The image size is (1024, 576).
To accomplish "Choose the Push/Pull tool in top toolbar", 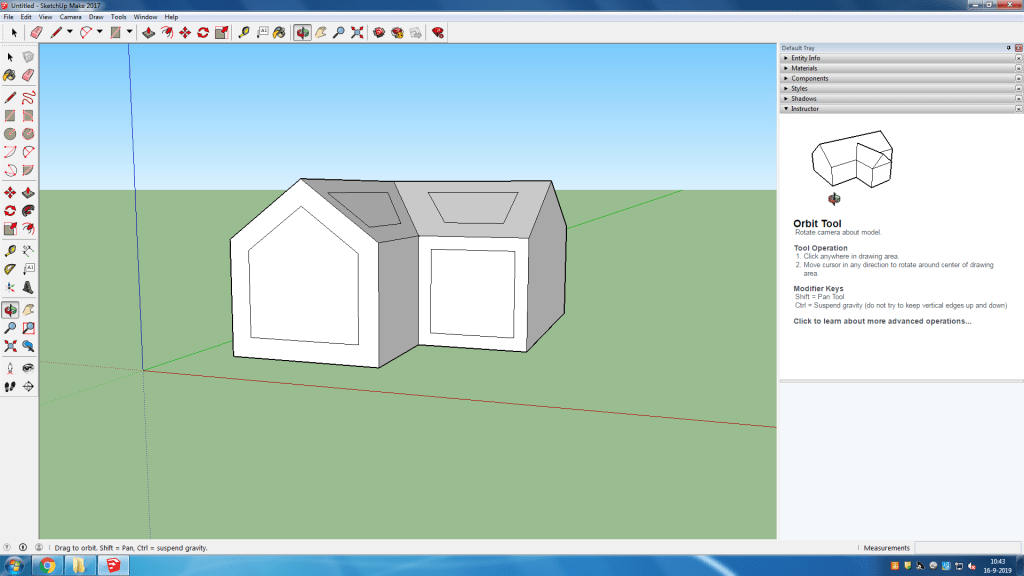I will point(149,32).
